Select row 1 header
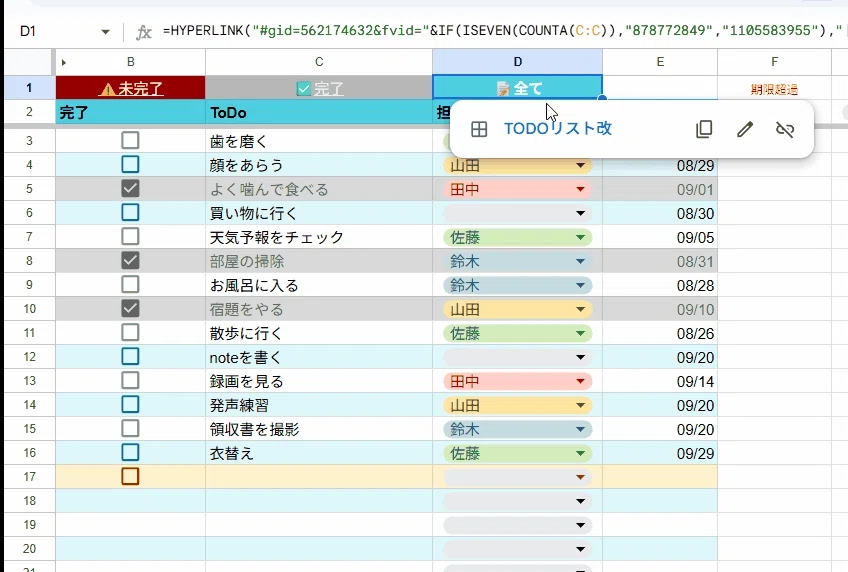The height and width of the screenshot is (572, 848). (x=29, y=88)
